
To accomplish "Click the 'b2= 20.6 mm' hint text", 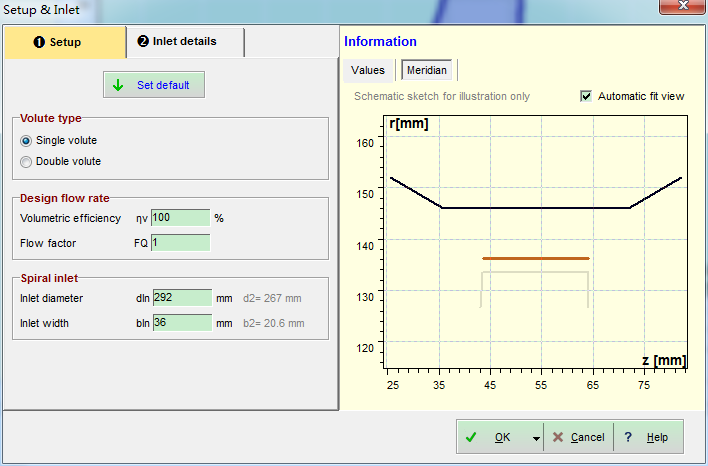I will [x=274, y=323].
